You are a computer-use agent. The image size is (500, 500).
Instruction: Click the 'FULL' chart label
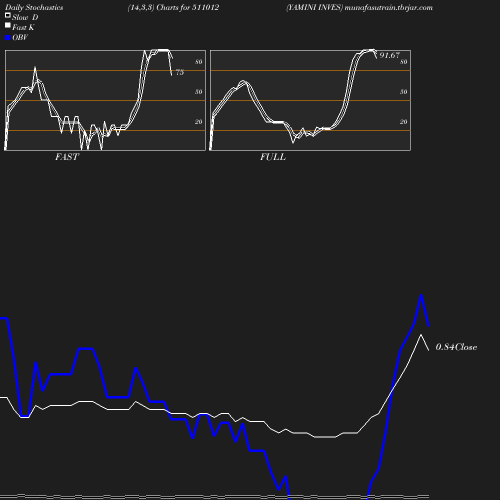tap(273, 157)
